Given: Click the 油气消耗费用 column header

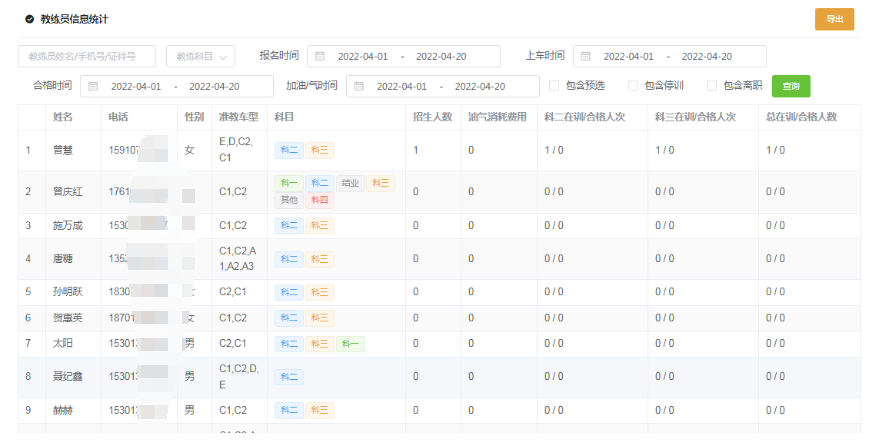Looking at the screenshot, I should tap(497, 117).
